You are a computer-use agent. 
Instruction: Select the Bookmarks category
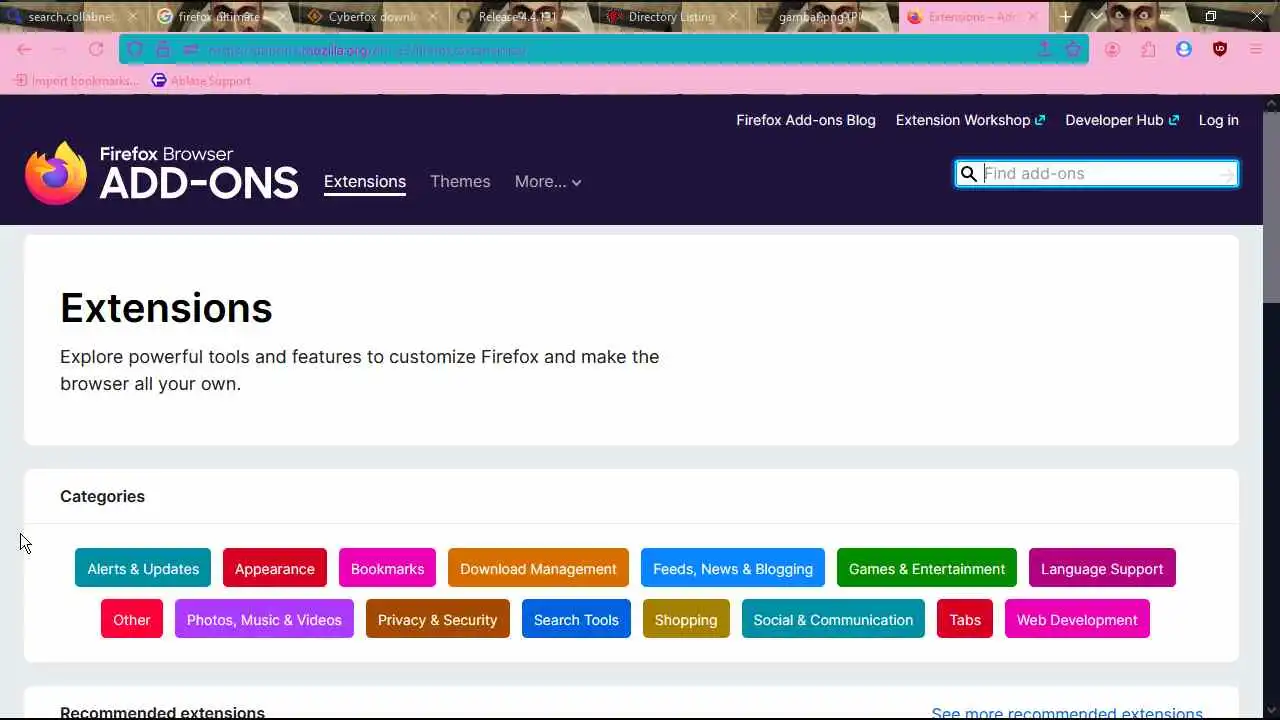coord(387,568)
